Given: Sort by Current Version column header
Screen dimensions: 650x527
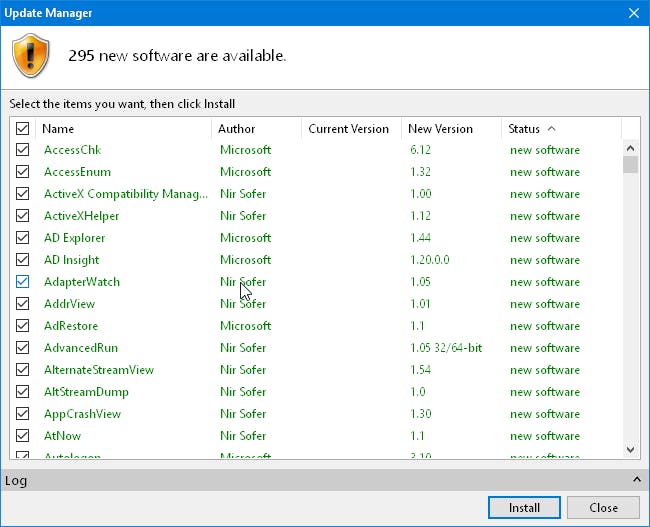Looking at the screenshot, I should coord(351,129).
